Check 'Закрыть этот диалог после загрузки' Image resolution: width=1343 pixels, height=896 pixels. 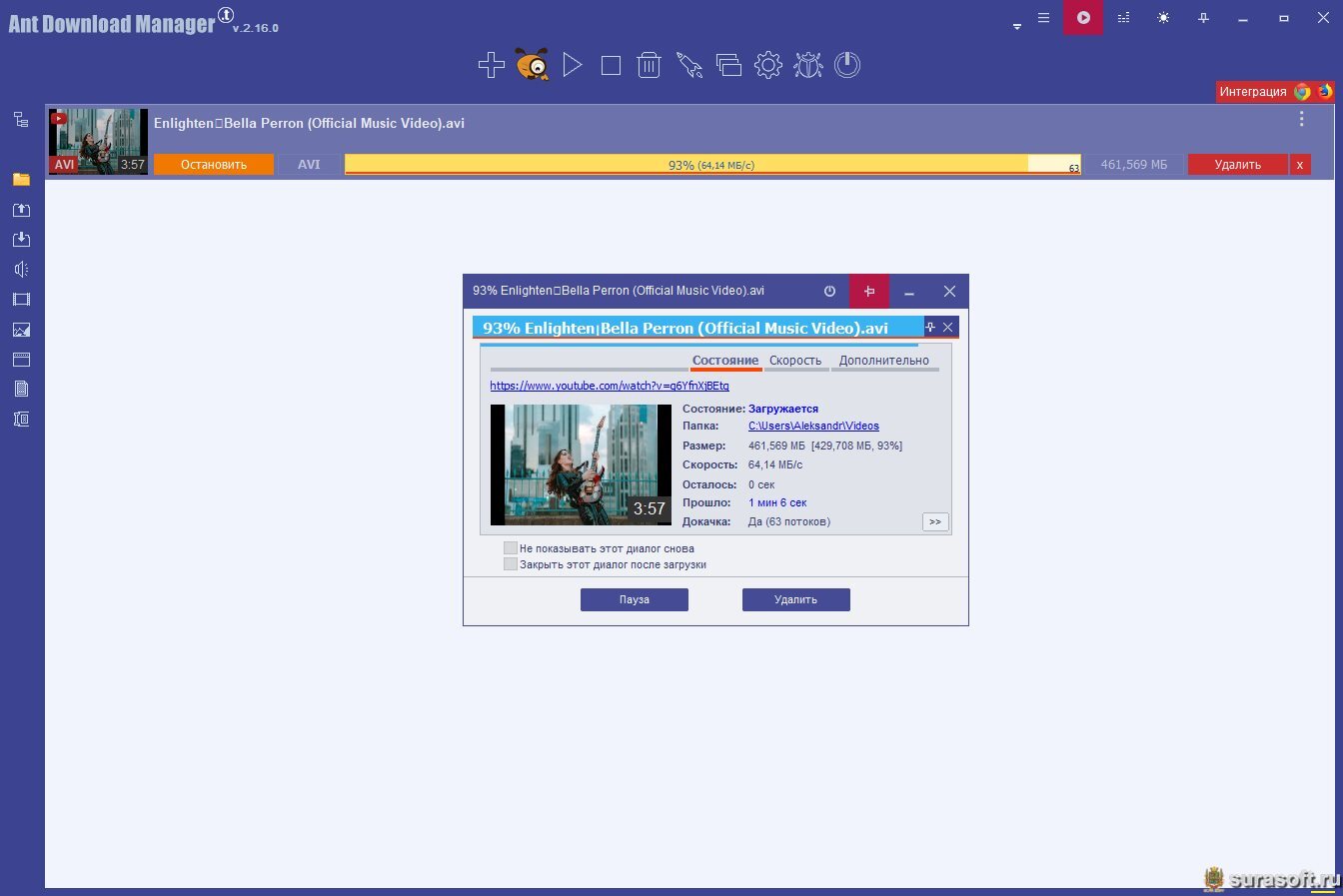pos(511,564)
